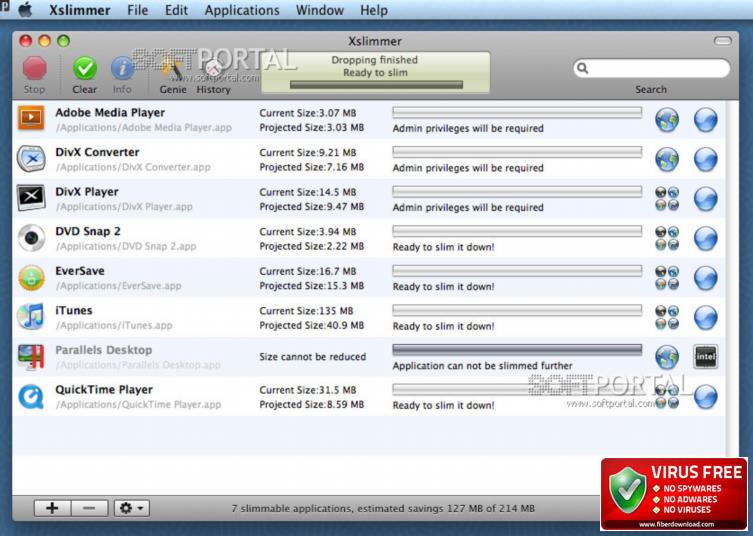Click the Ready to slim status progress bar
753x536 pixels.
click(376, 85)
